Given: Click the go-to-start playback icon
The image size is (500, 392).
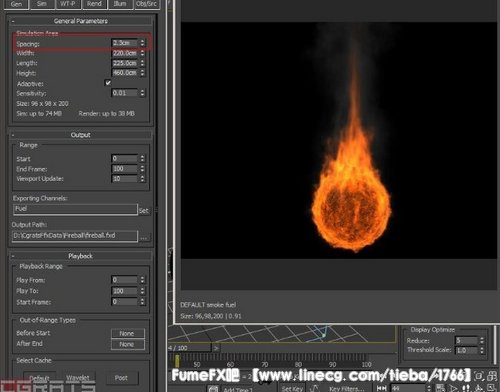Looking at the screenshot, I should pyautogui.click(x=381, y=388).
